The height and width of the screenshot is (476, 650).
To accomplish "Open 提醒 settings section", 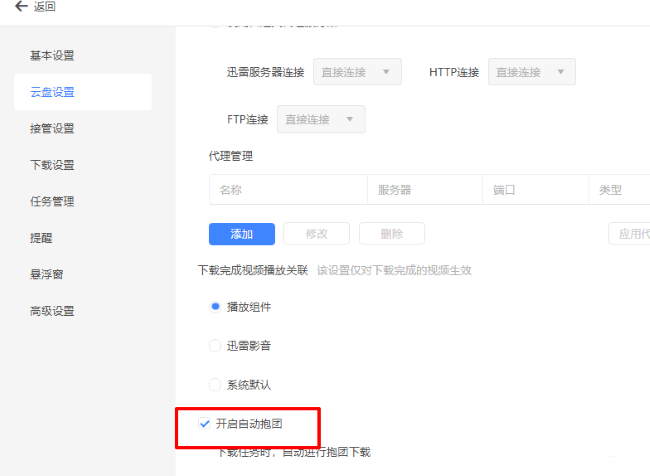I will coord(41,238).
